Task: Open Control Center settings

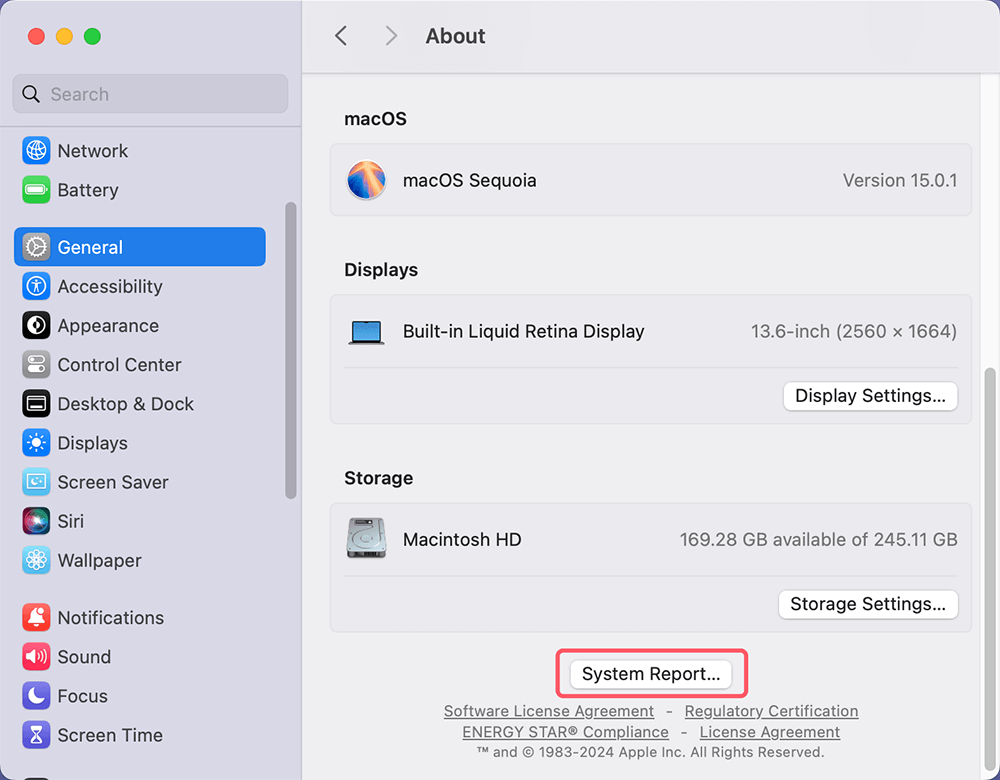Action: 119,364
